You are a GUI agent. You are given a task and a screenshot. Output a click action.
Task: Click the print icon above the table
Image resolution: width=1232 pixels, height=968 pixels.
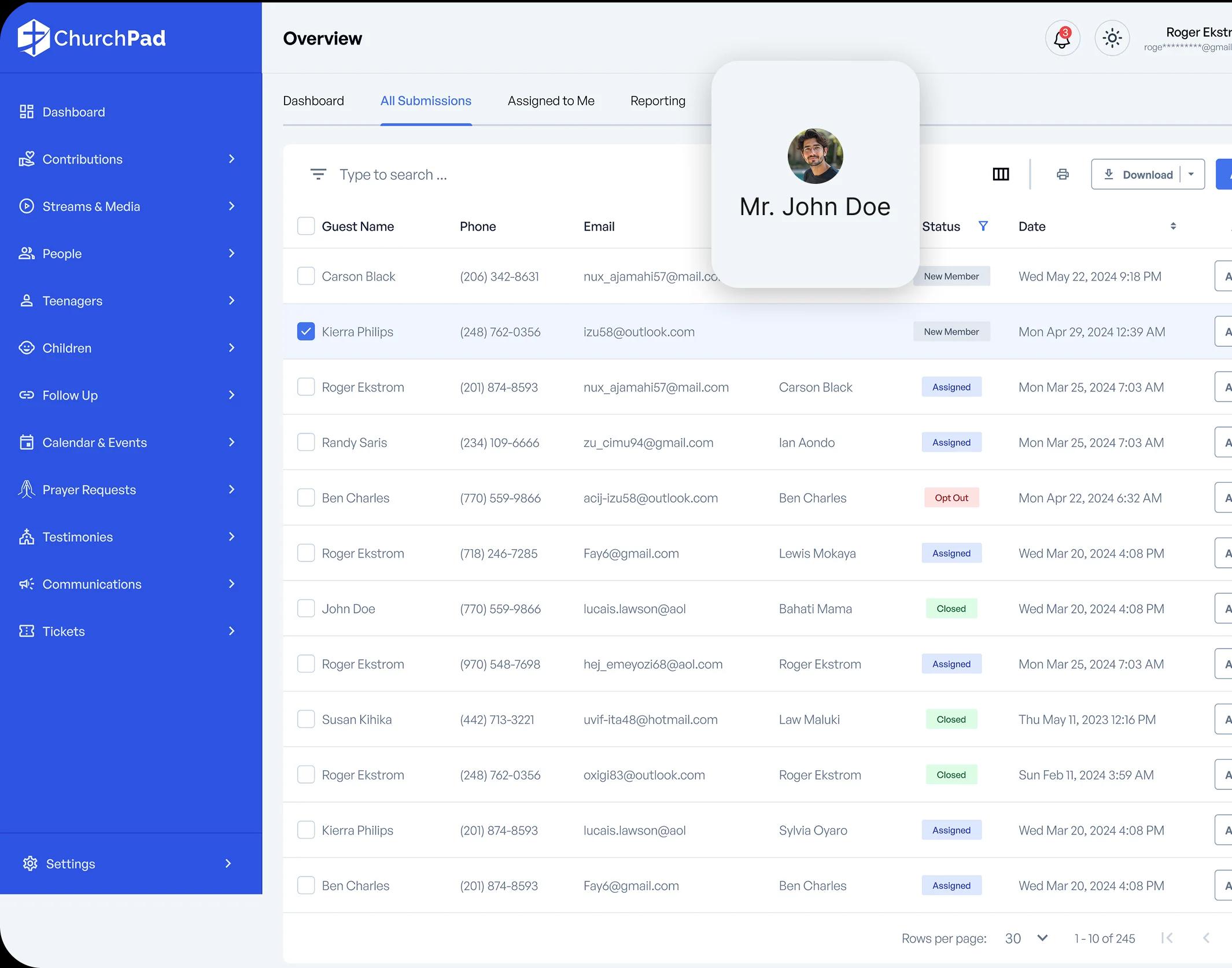pos(1063,174)
